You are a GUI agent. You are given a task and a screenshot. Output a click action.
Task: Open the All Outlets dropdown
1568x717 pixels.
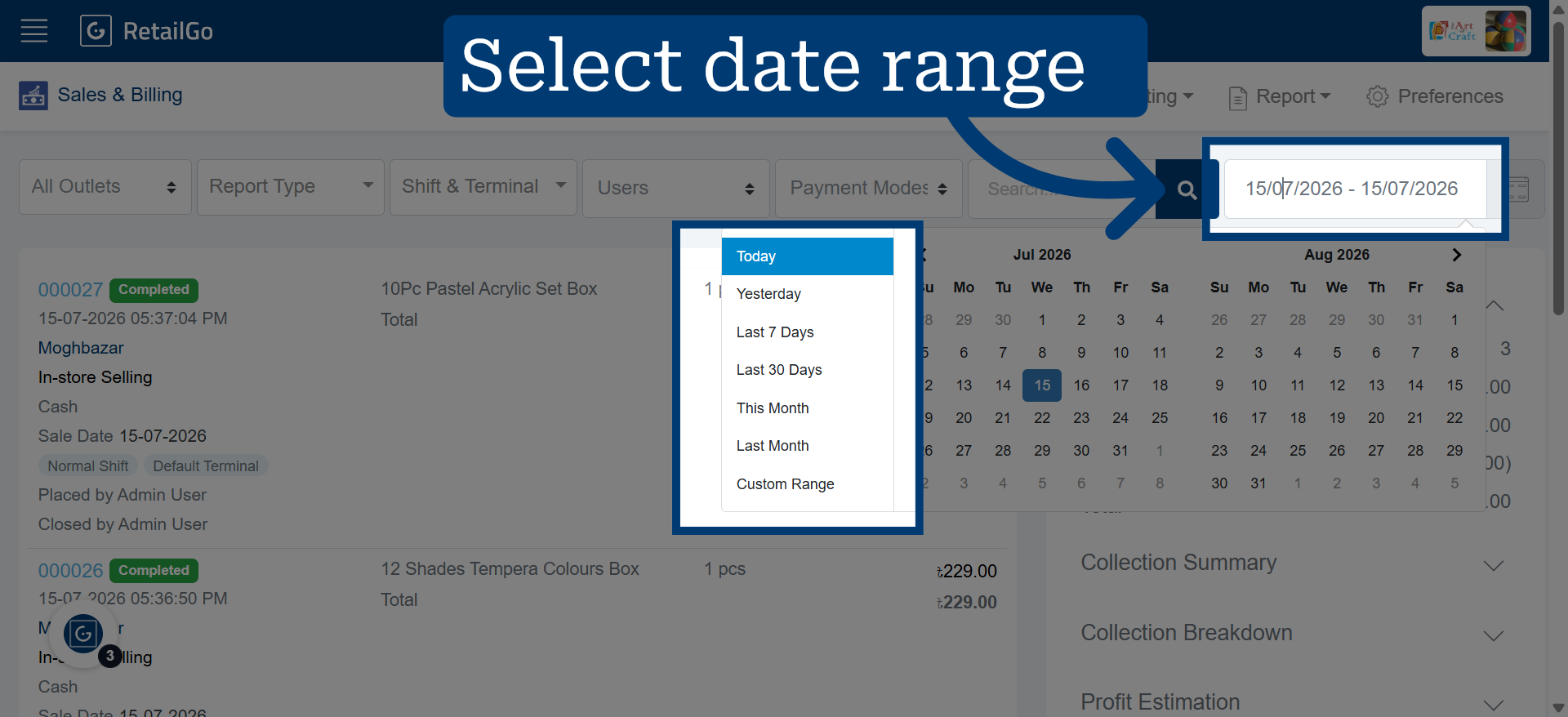(x=105, y=187)
